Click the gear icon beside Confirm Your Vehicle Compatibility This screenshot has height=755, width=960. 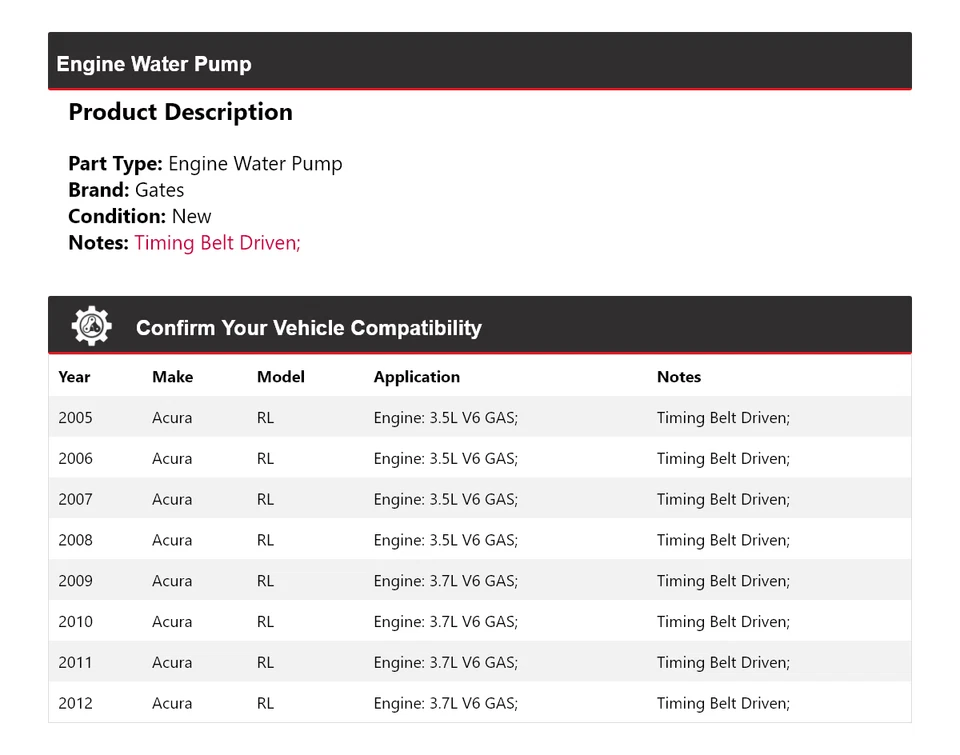(91, 326)
